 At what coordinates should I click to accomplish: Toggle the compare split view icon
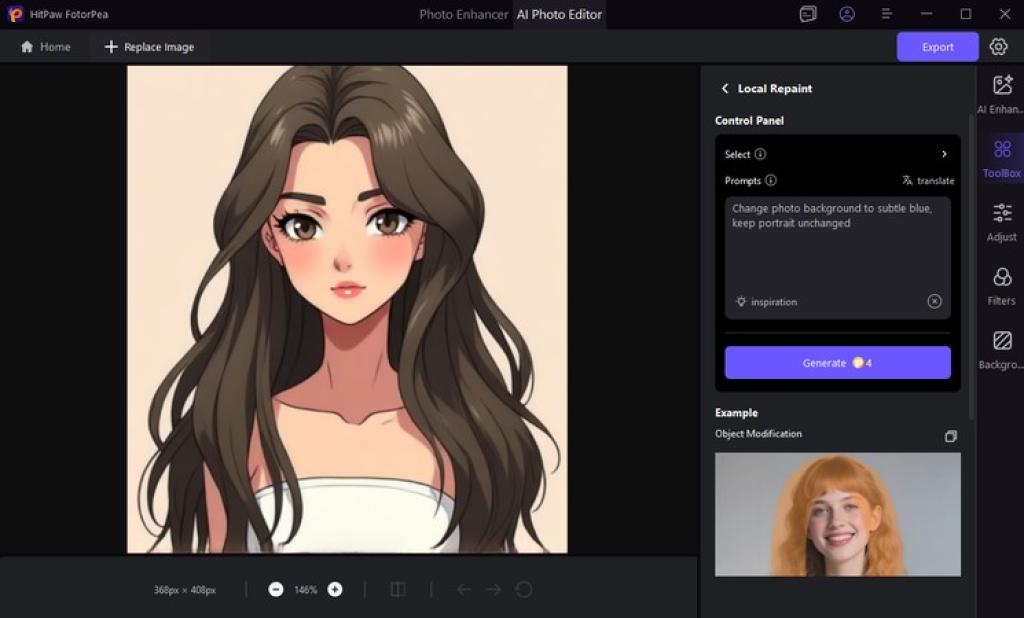398,590
